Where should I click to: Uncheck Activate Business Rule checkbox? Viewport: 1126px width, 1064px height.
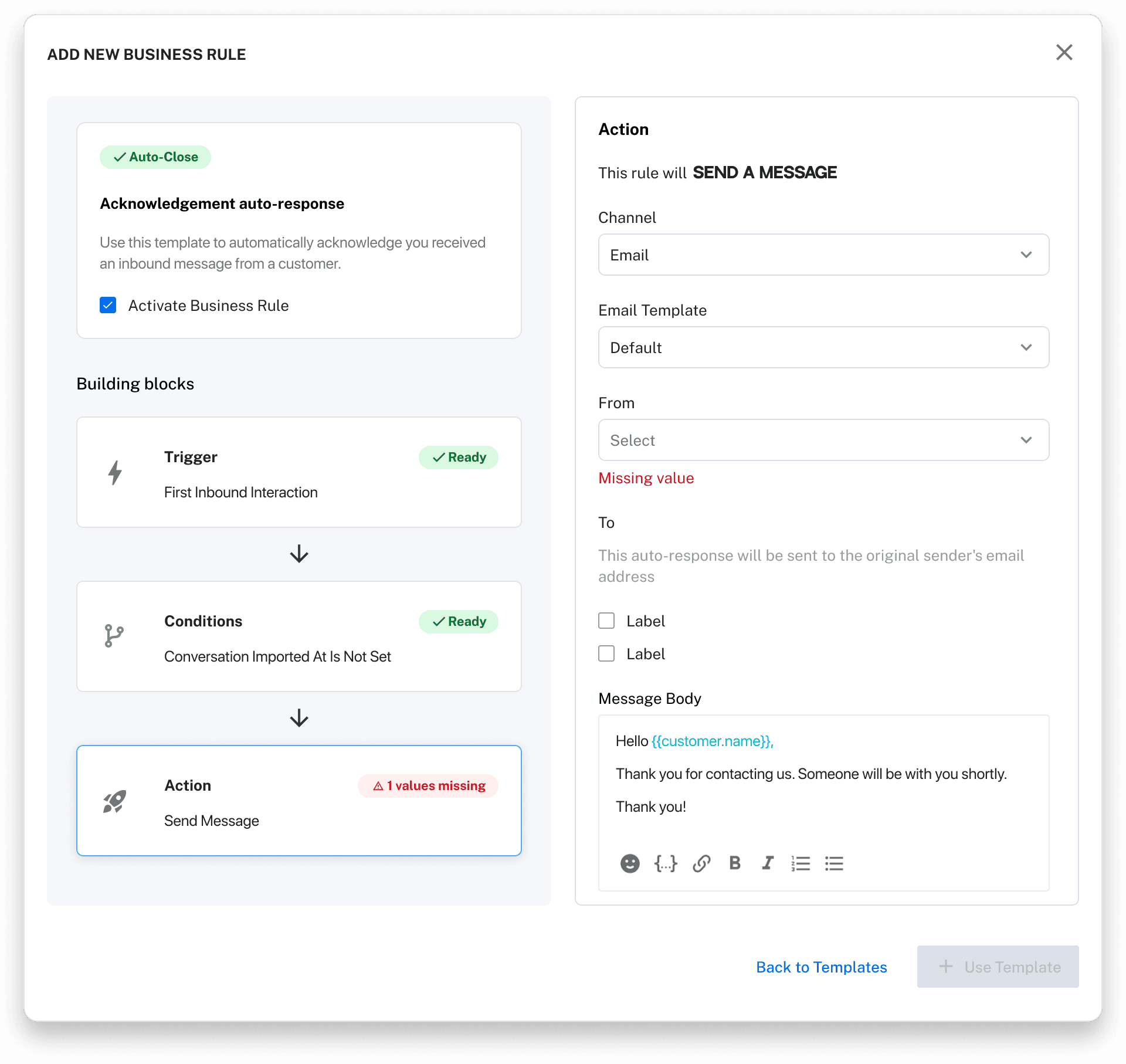click(108, 305)
